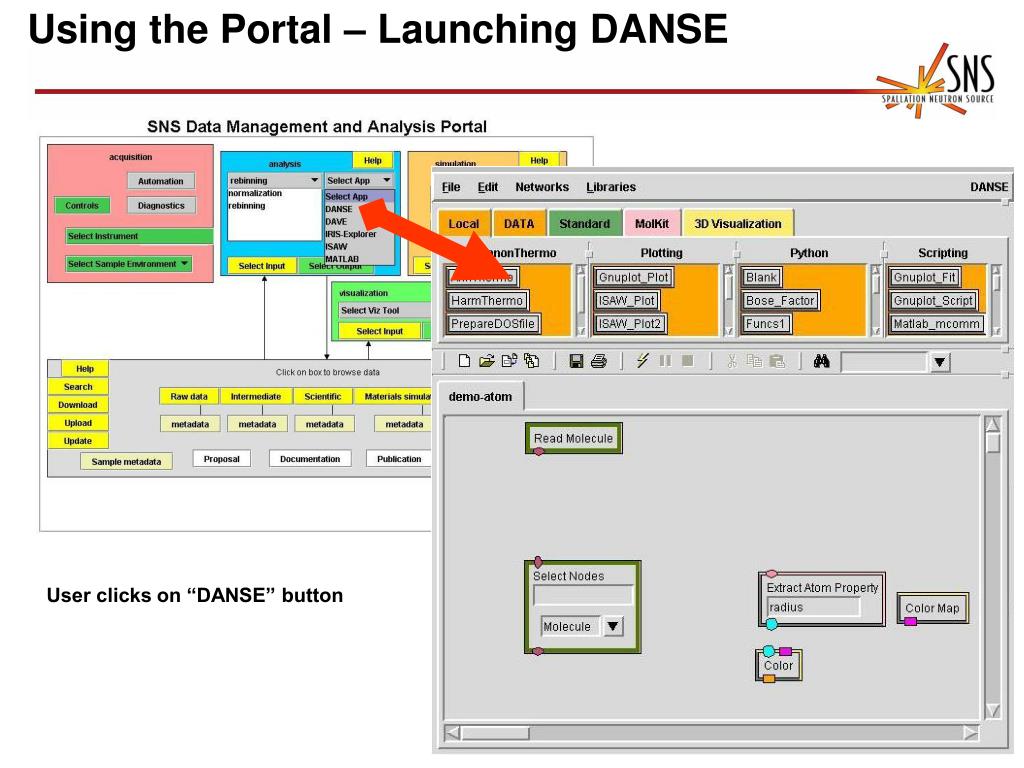Open the rebinning dropdown in analysis panel
The height and width of the screenshot is (768, 1024).
click(274, 180)
